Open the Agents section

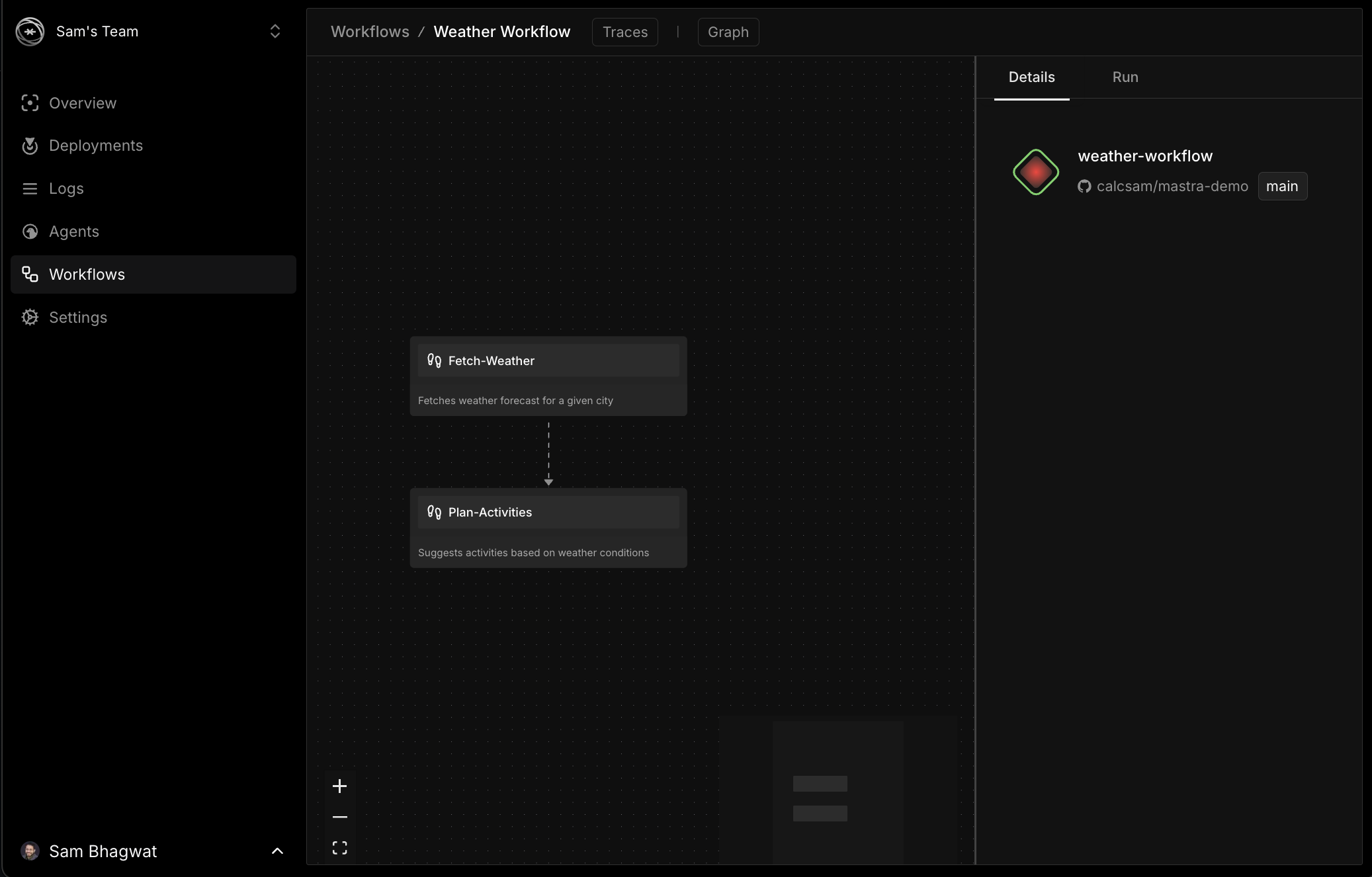(x=73, y=231)
